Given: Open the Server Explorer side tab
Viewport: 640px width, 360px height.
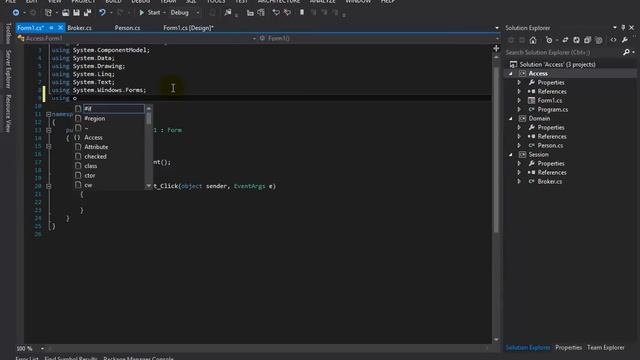Looking at the screenshot, I should click(x=8, y=69).
